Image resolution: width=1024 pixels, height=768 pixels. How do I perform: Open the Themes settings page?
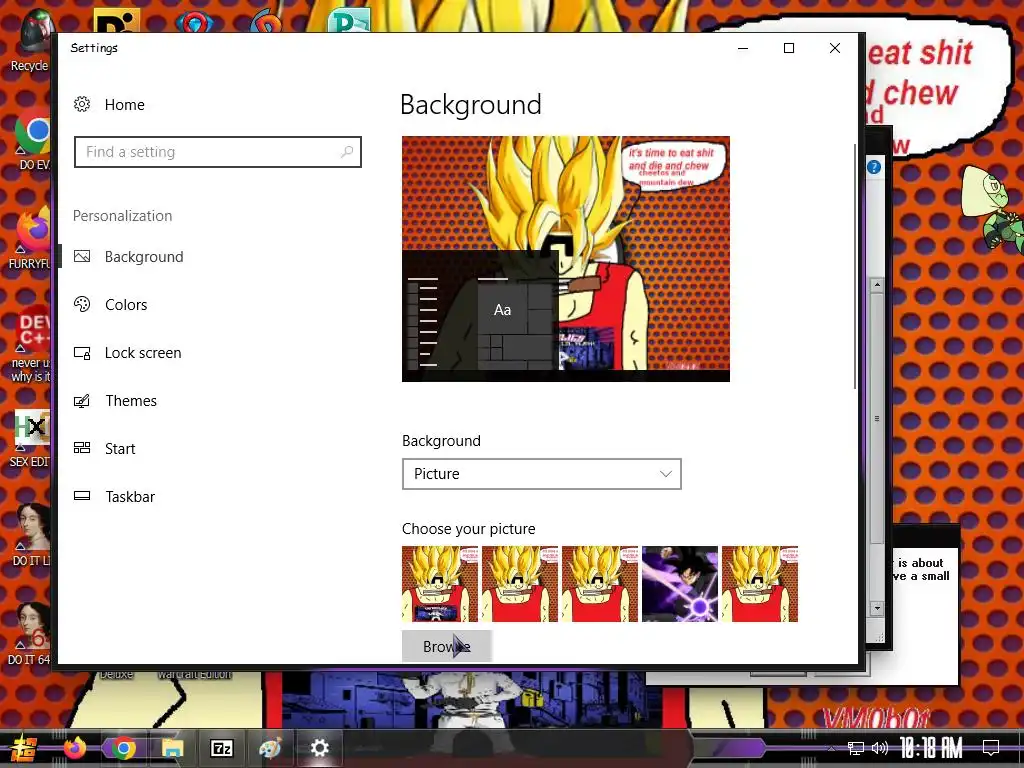131,400
